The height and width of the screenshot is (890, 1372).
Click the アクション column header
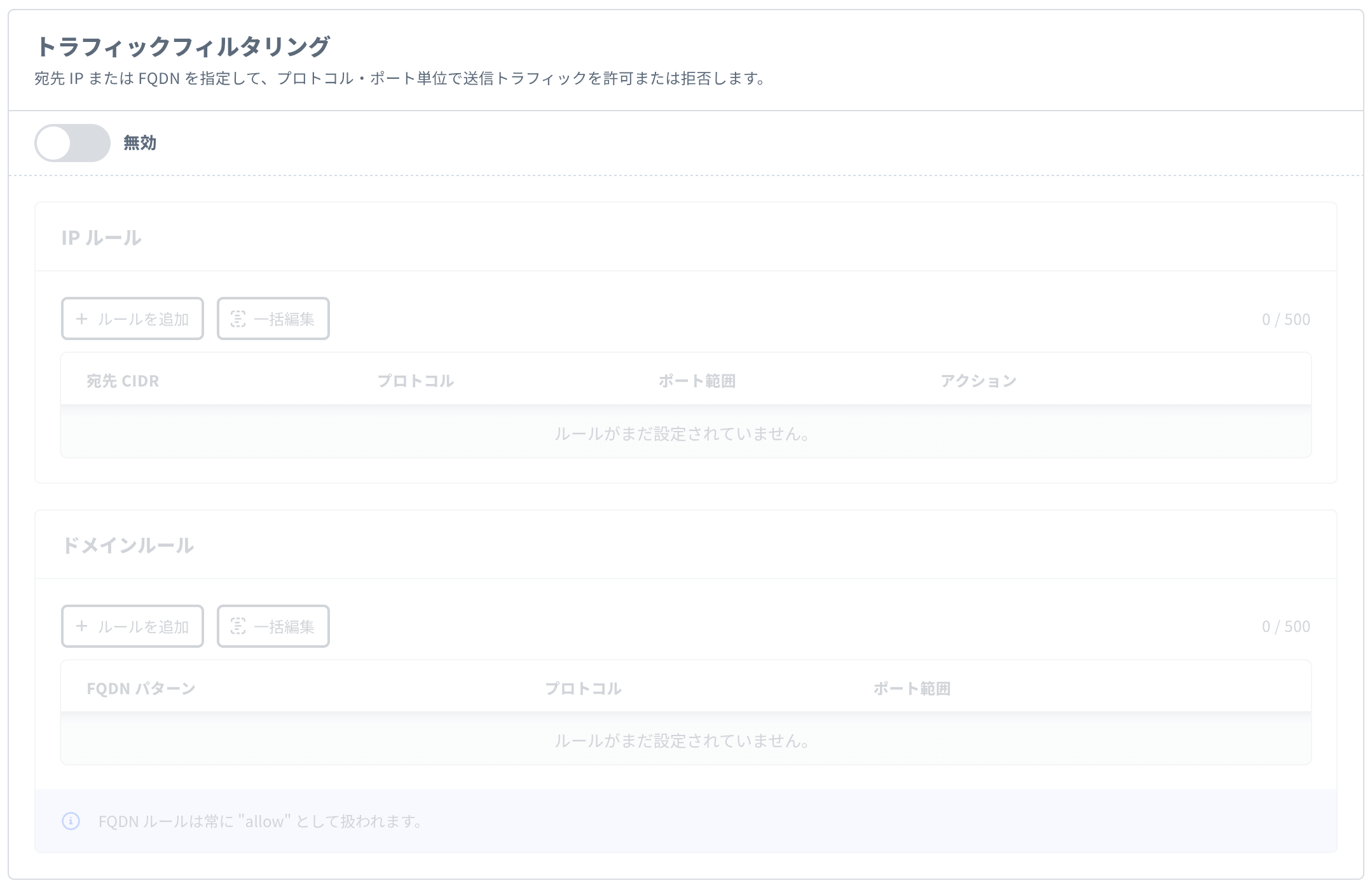click(979, 381)
